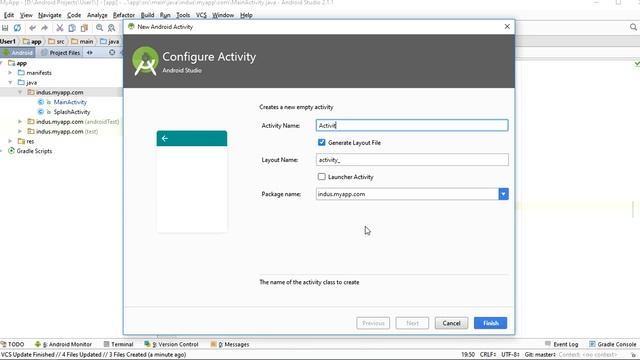The image size is (640, 360).
Task: Enable the Launcher Activity checkbox
Action: coord(322,177)
